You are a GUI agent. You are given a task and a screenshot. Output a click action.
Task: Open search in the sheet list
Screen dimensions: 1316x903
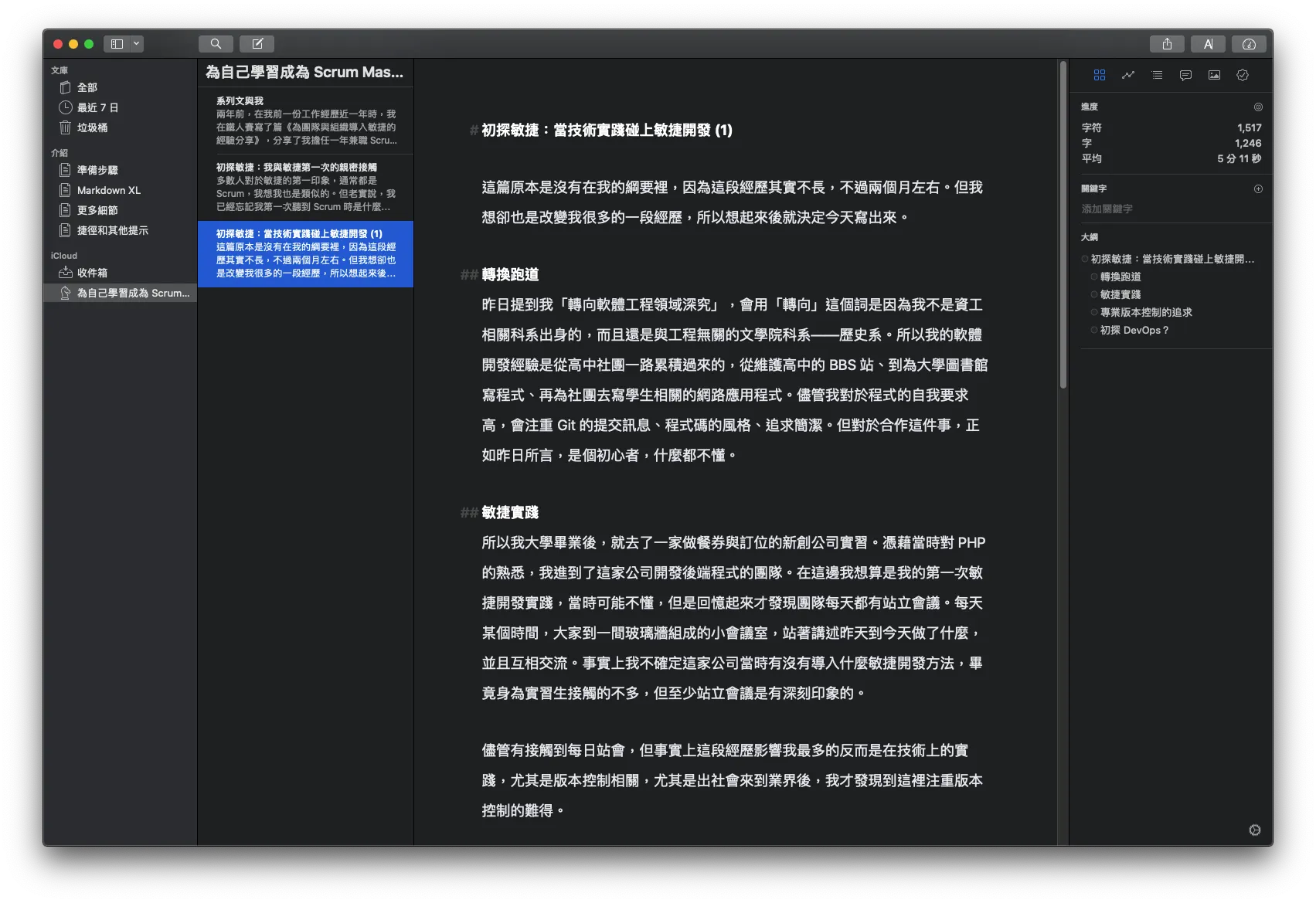(x=216, y=43)
